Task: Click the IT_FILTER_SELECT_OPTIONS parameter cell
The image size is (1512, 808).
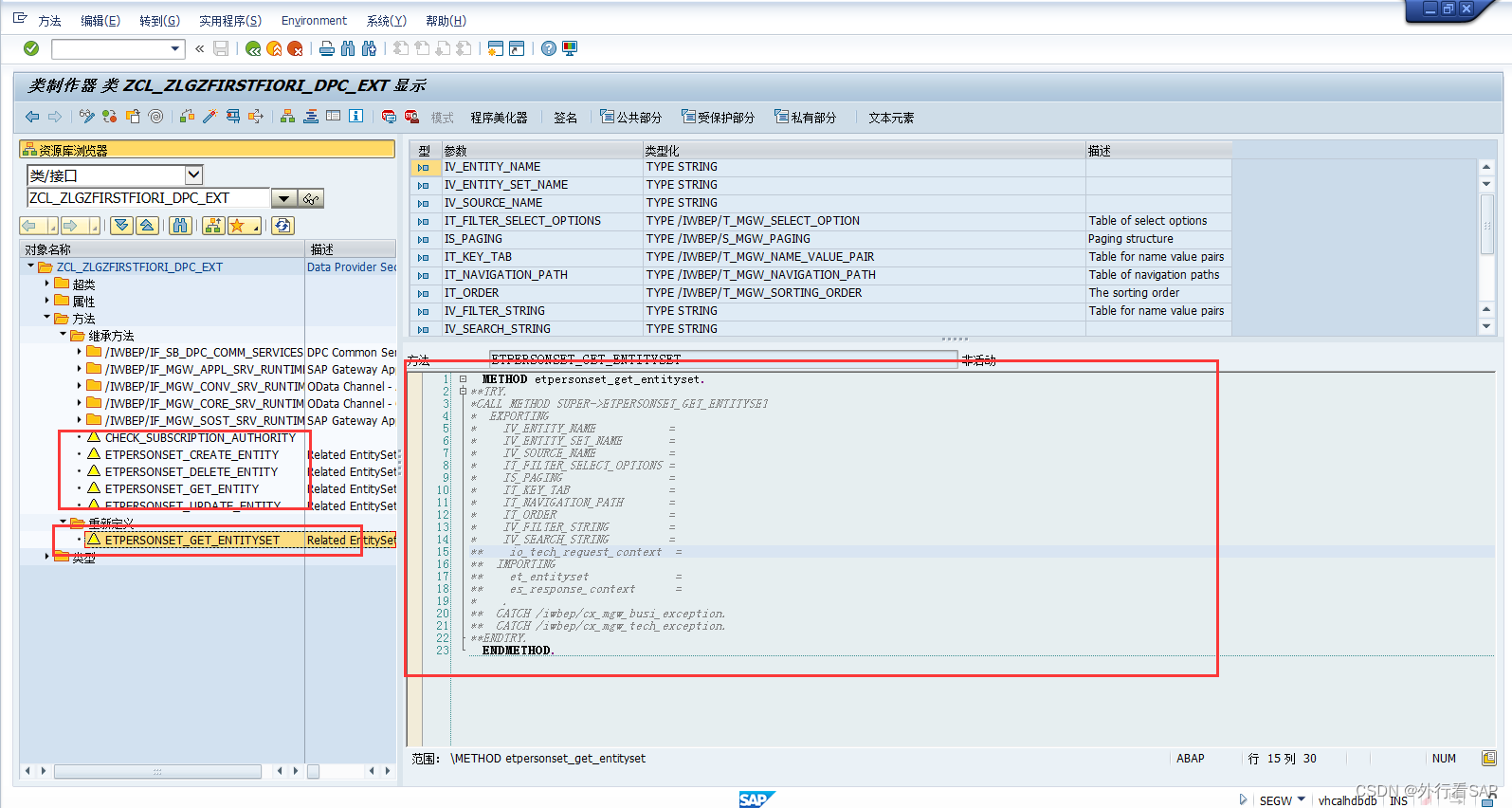Action: tap(542, 221)
